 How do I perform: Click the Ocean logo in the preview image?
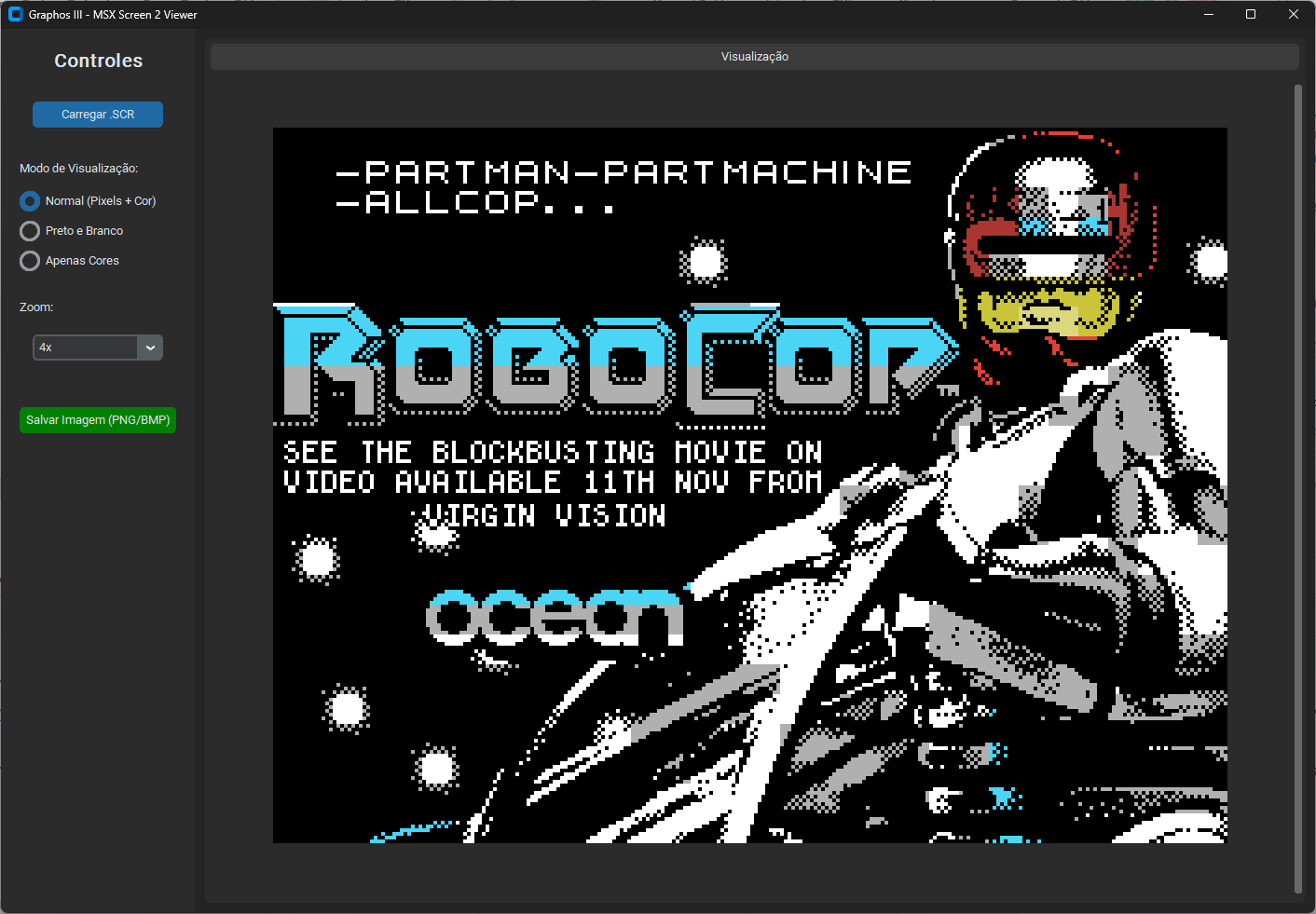point(555,617)
